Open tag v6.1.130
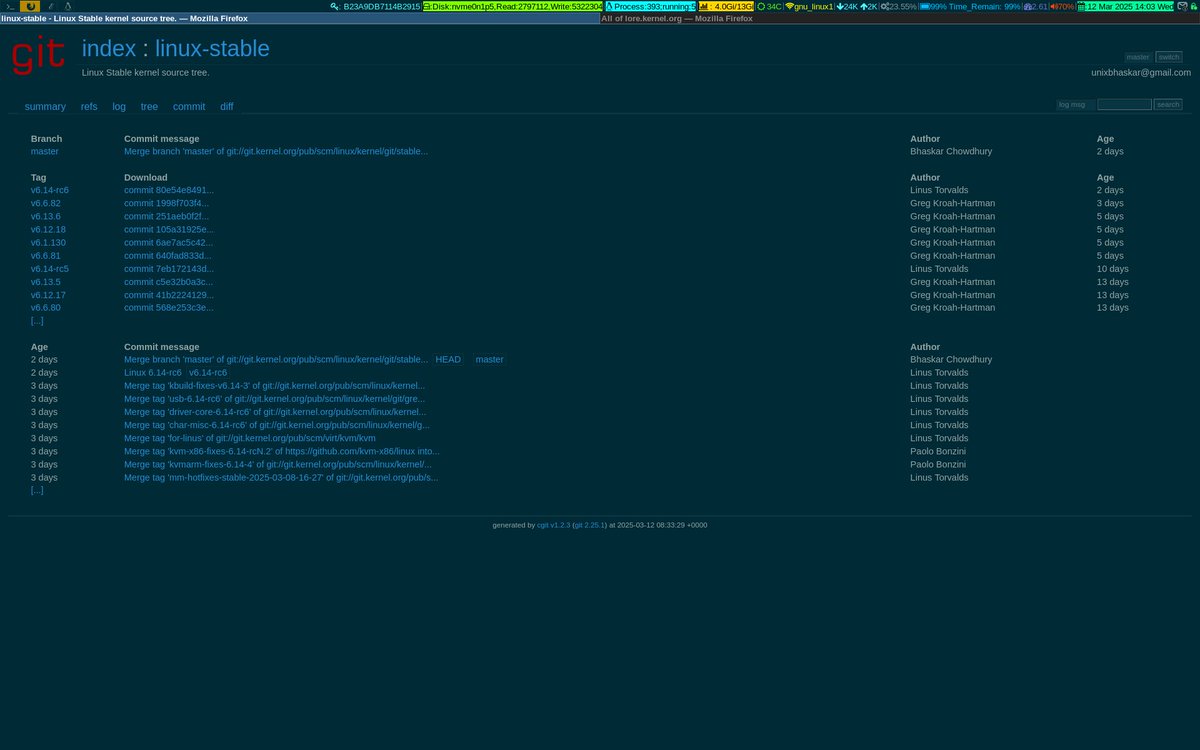 pos(48,242)
